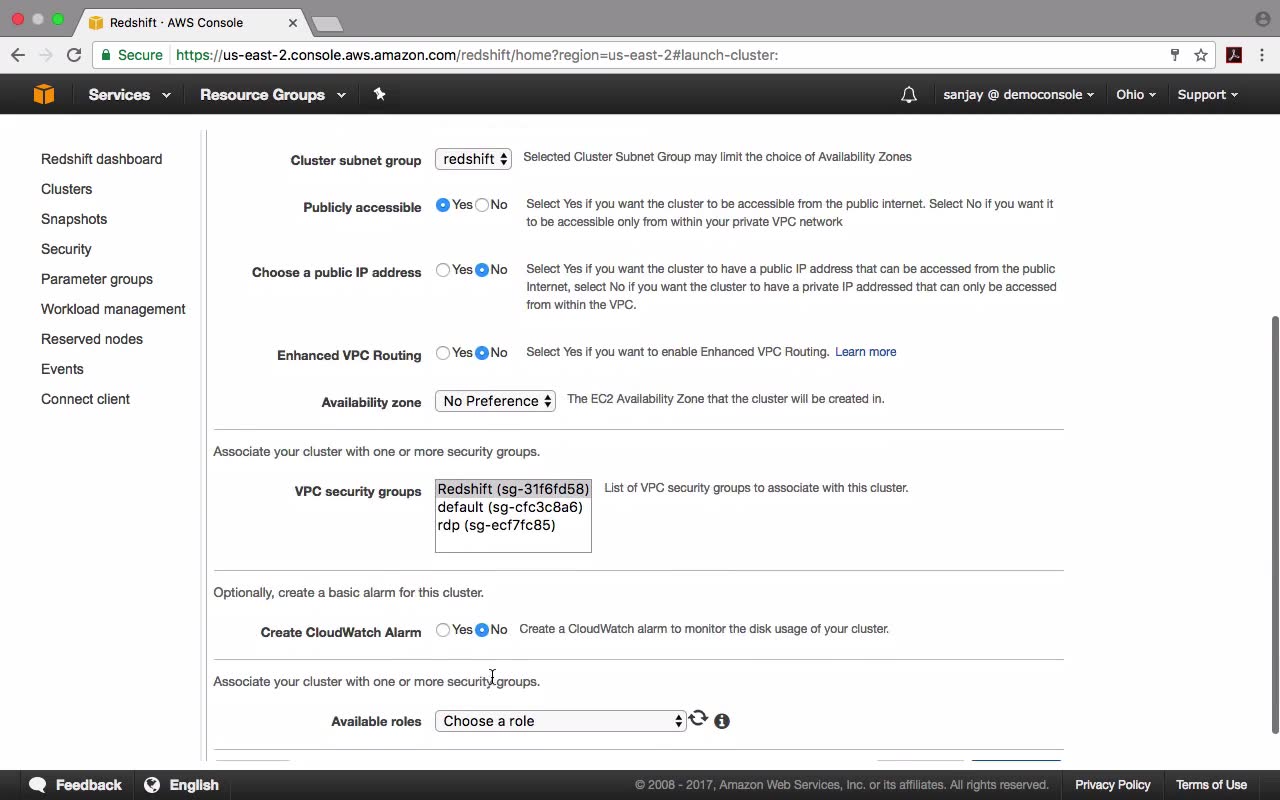The image size is (1280, 800).
Task: Open the pin shortcuts icon in navbar
Action: pyautogui.click(x=379, y=94)
